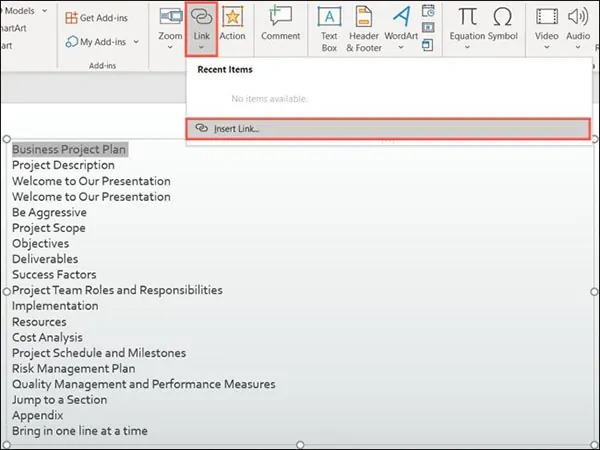
Task: Open the Get Add-ins store
Action: tap(96, 18)
